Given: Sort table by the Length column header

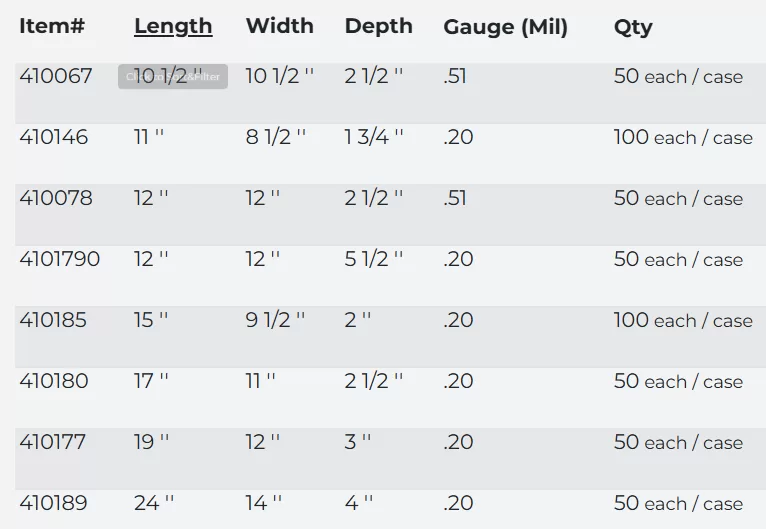Looking at the screenshot, I should tap(173, 27).
